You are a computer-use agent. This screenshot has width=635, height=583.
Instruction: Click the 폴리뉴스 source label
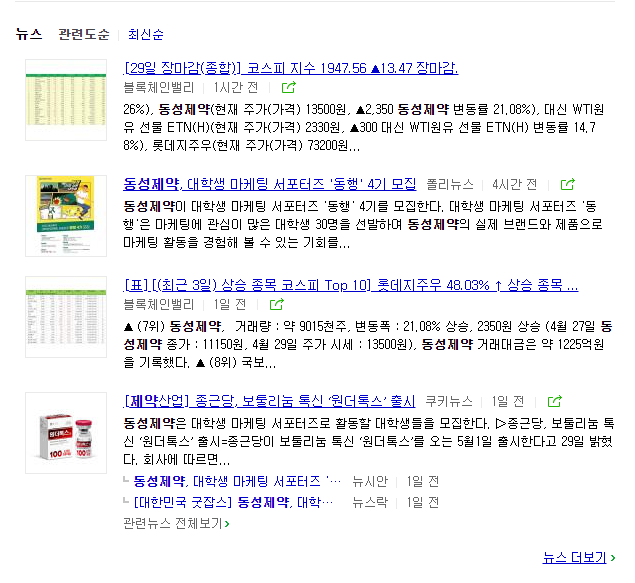point(450,185)
